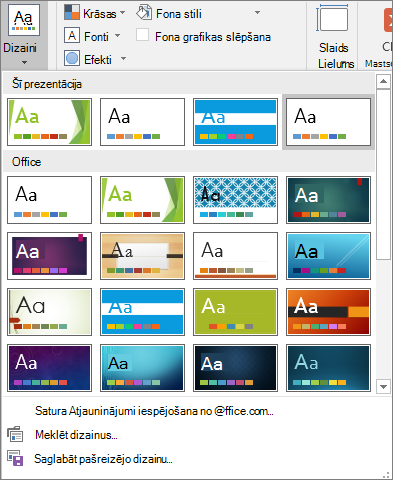Select highlighted white theme in Šī prezentācija

(328, 122)
